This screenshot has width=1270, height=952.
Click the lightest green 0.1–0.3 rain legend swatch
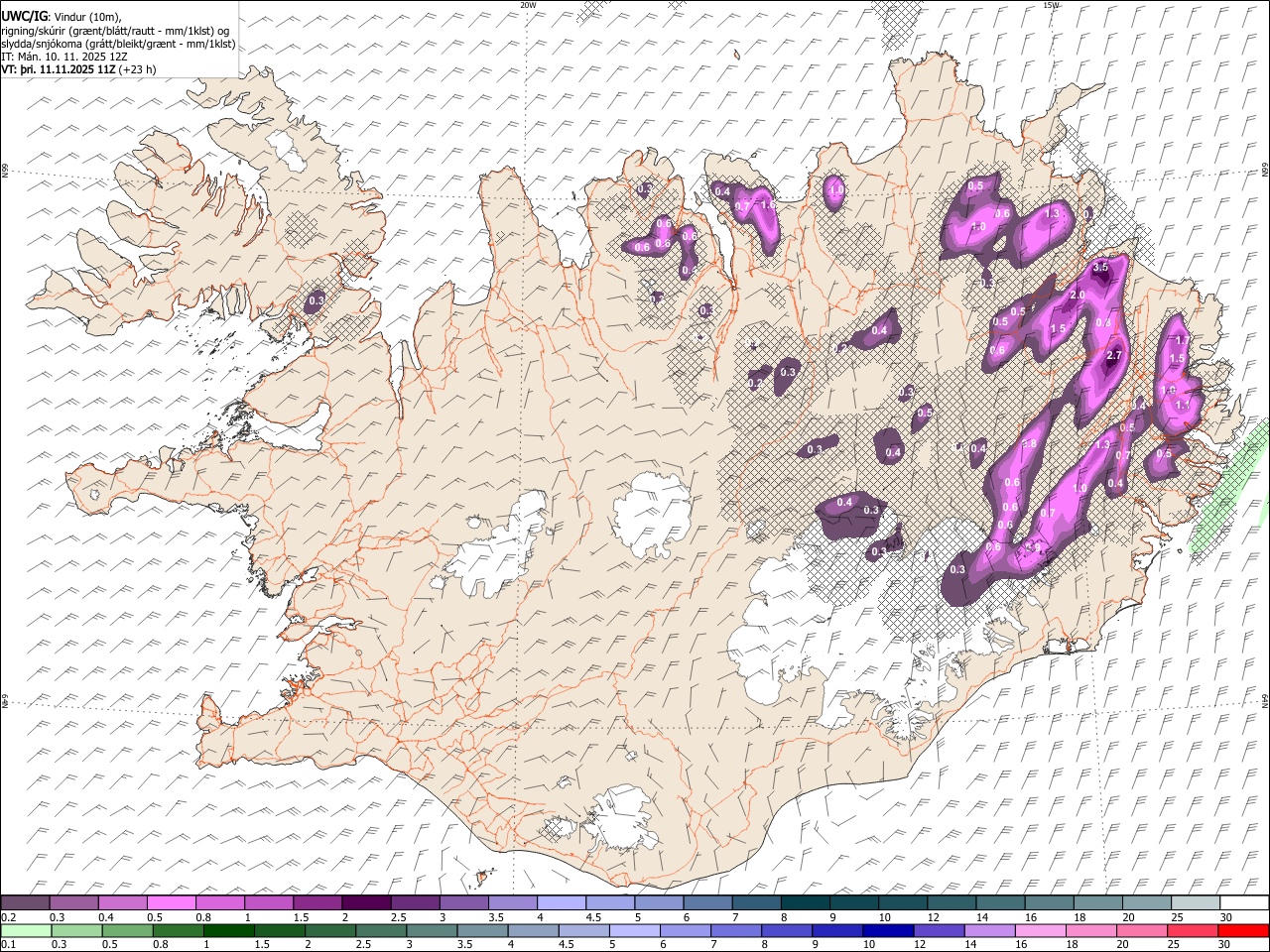(26, 930)
